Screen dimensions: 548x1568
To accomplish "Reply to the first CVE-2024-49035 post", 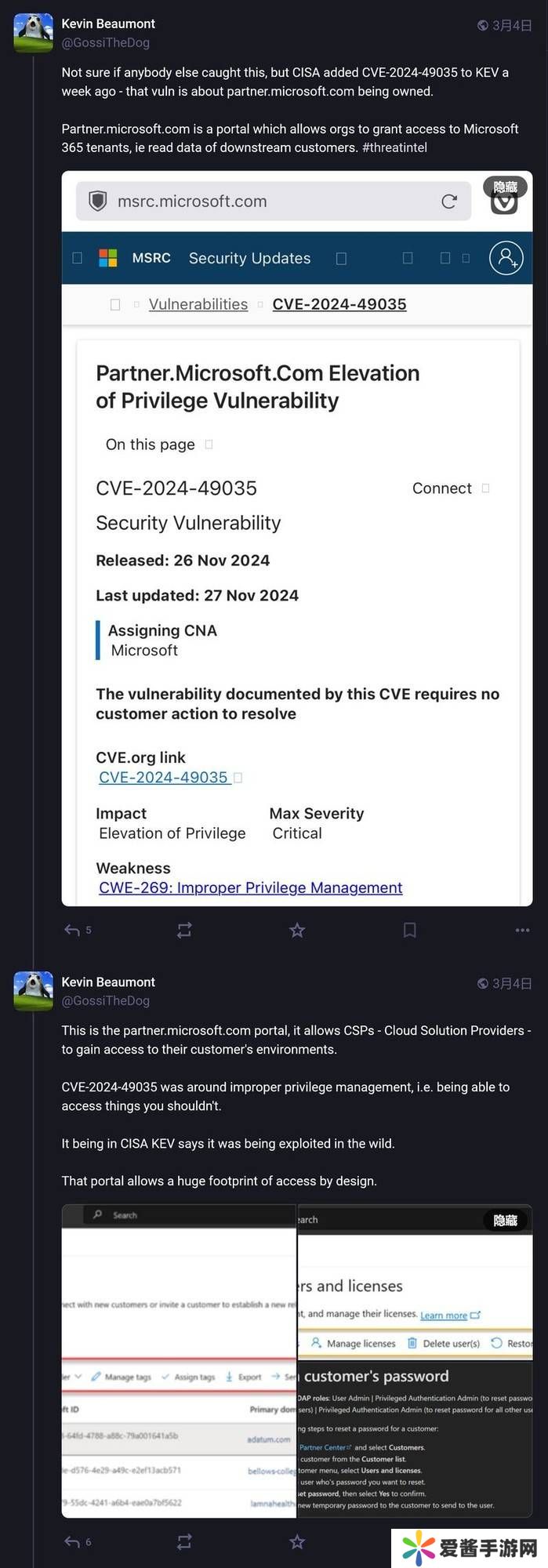I will [x=72, y=930].
